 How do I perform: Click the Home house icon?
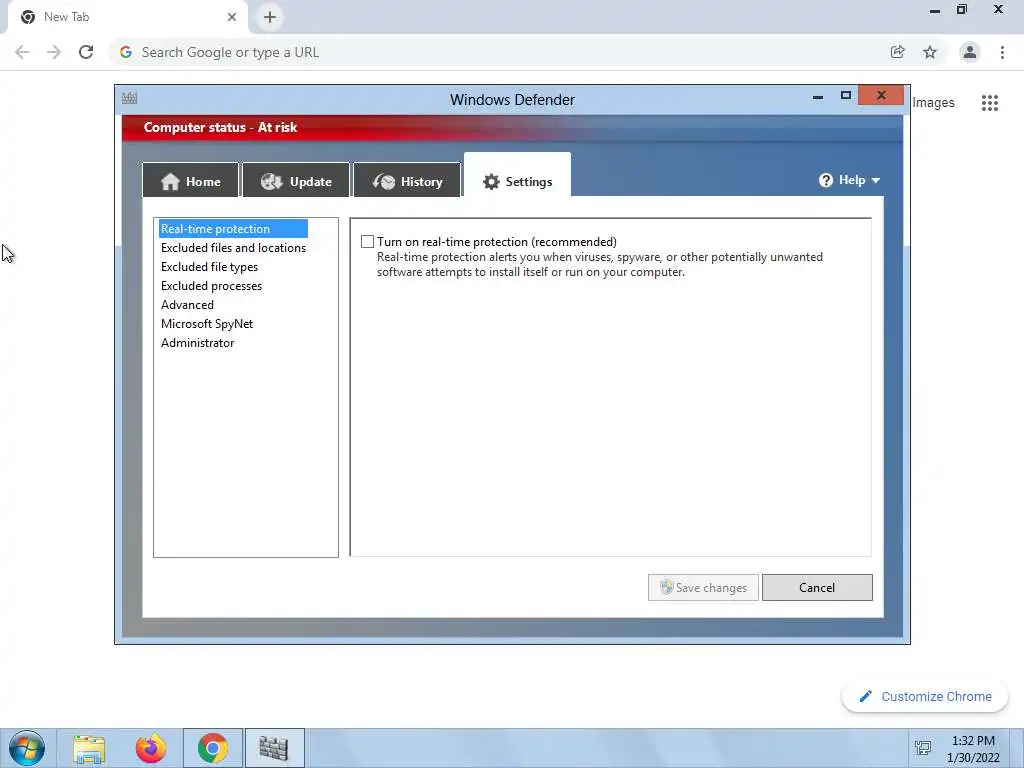(170, 181)
